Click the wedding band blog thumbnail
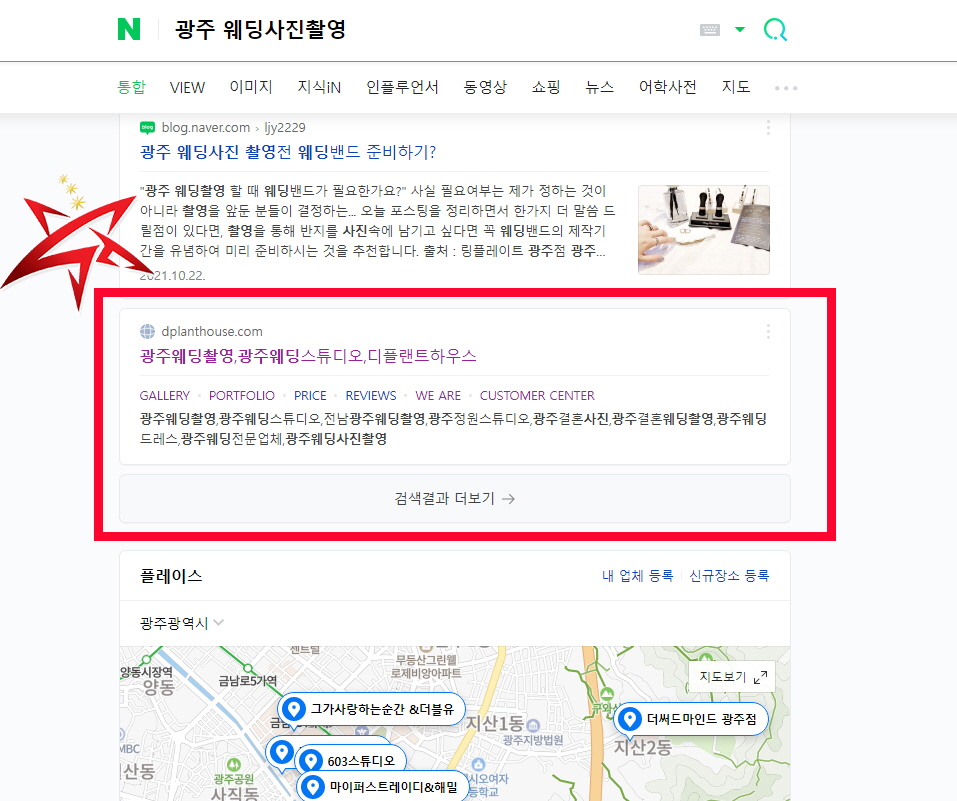957x801 pixels. click(704, 230)
